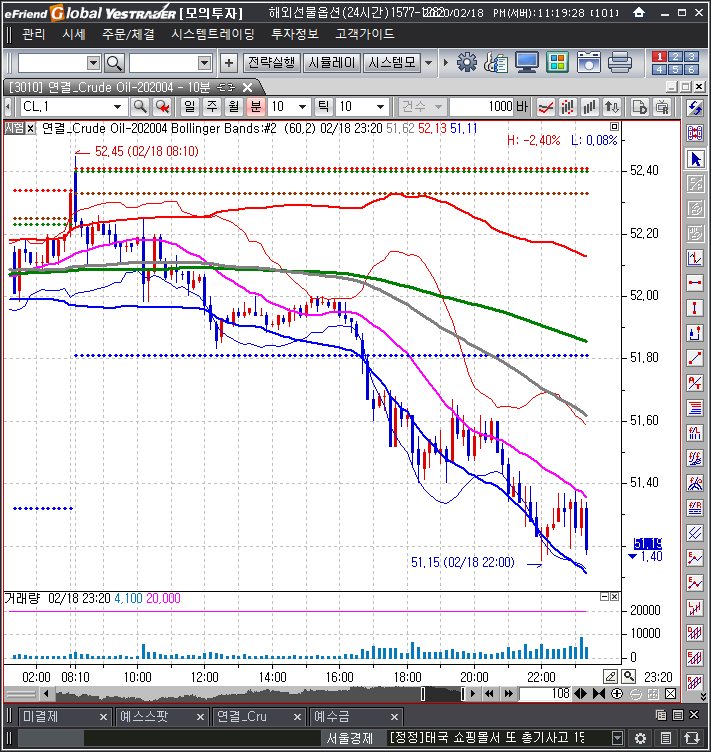Click the monitor screen icon in toolbar
The width and height of the screenshot is (711, 752).
click(527, 63)
